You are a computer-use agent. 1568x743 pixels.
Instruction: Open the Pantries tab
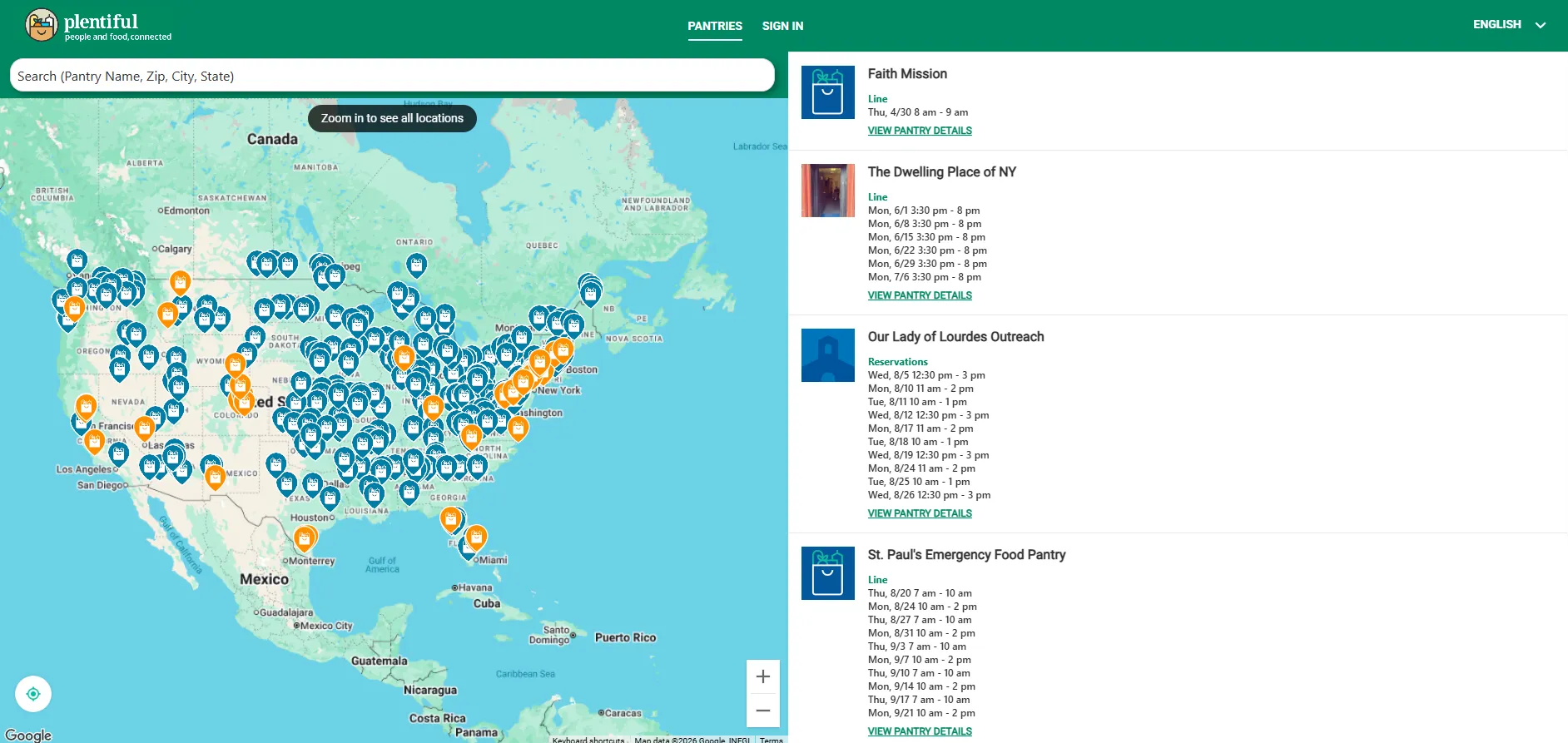(x=715, y=26)
